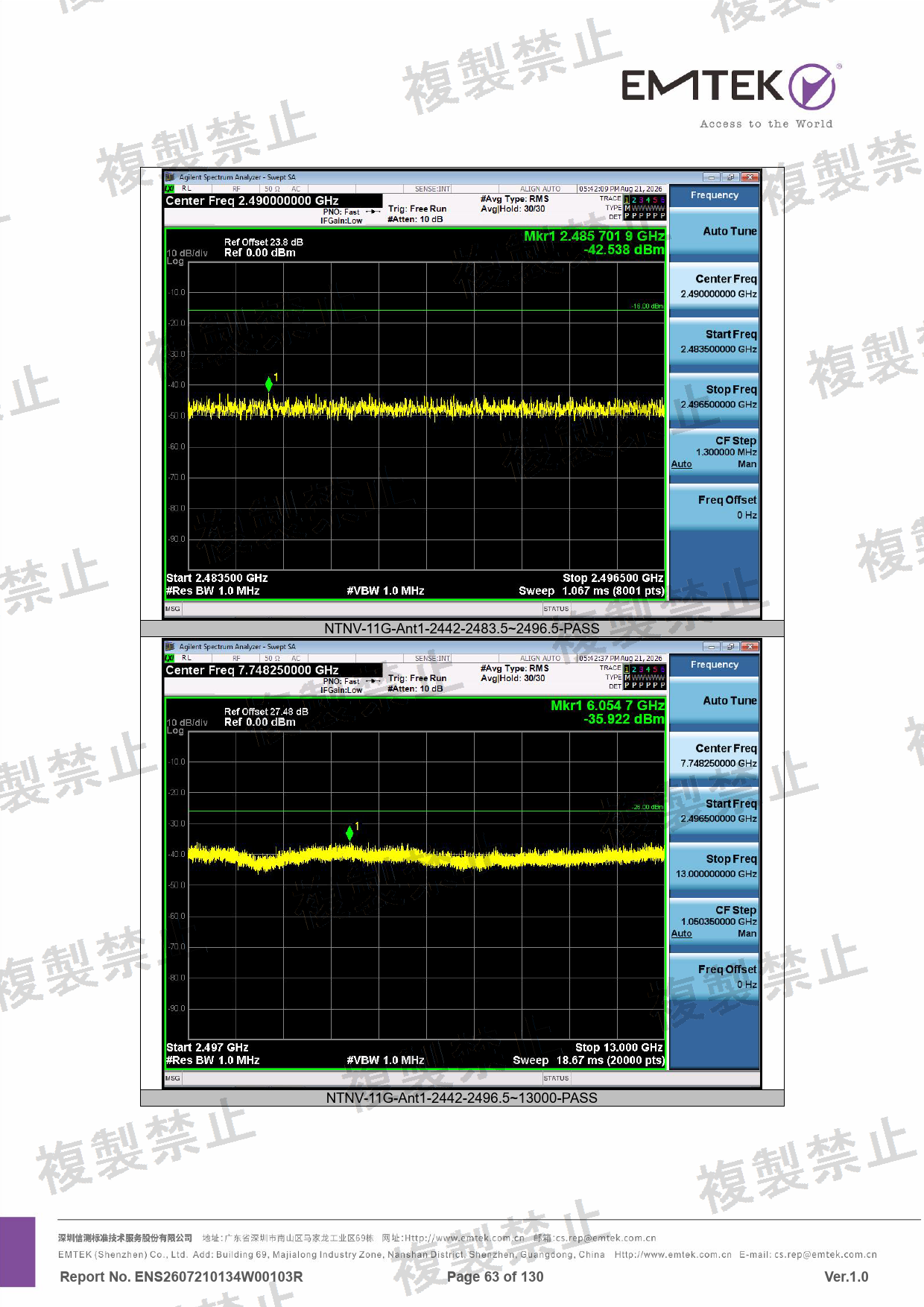Select Stop Freq 13.000000000 GHz softkey
Viewport: 924px width, 1307px height.
[714, 866]
